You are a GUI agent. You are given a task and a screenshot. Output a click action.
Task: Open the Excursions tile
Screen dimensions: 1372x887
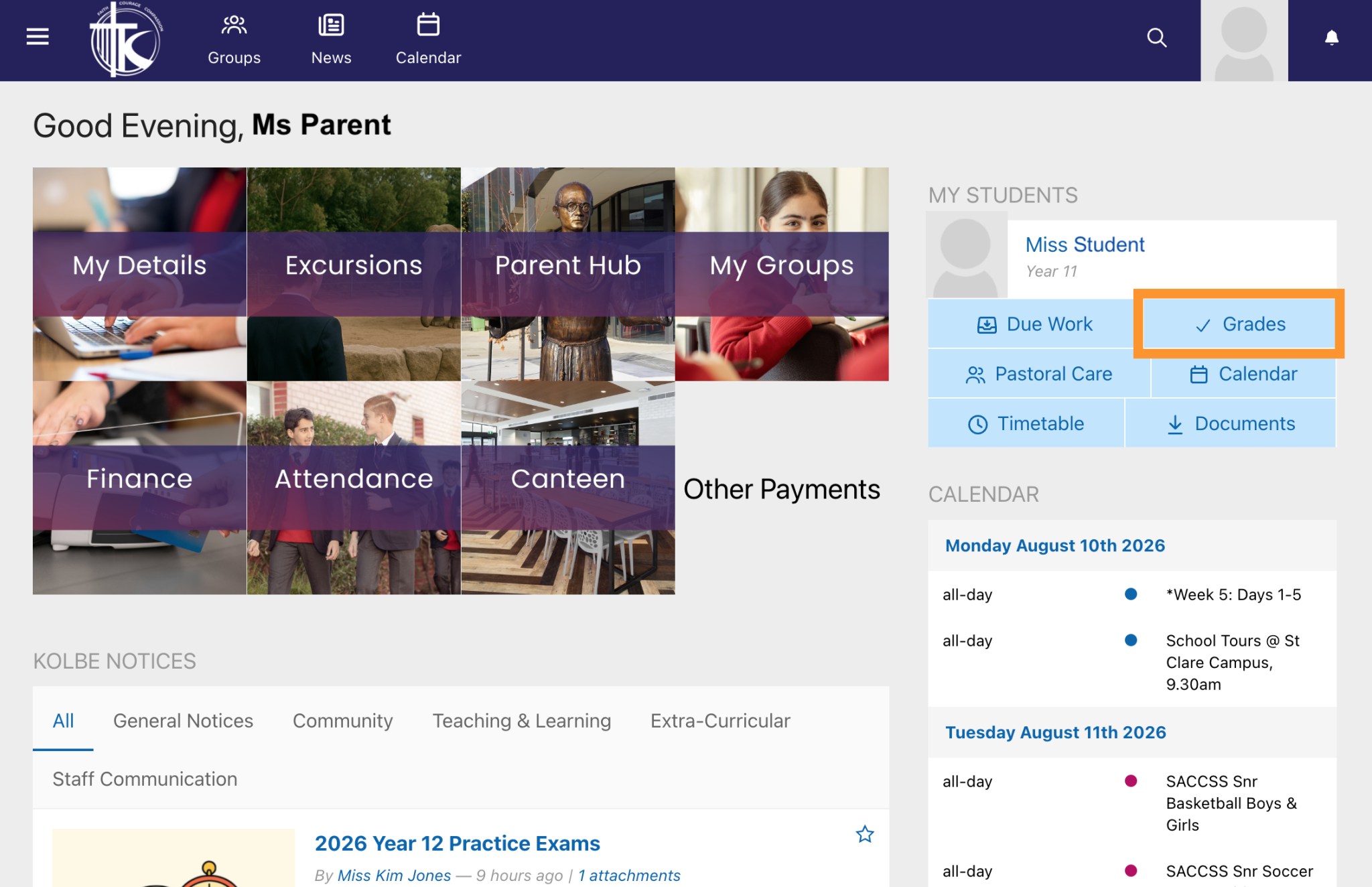354,274
